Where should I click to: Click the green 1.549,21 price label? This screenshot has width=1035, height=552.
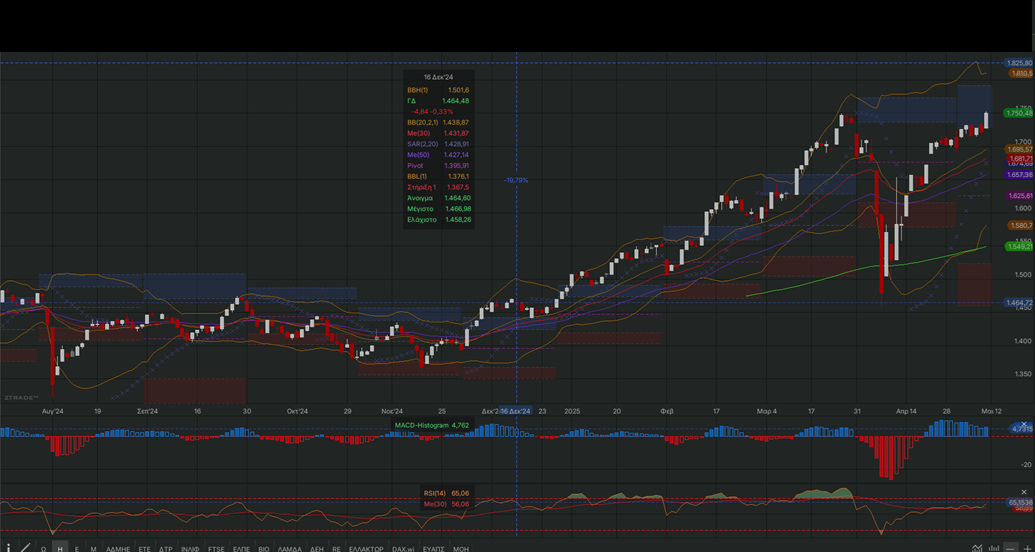[x=1019, y=246]
